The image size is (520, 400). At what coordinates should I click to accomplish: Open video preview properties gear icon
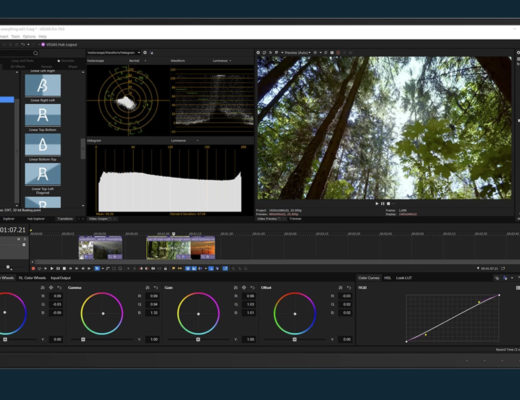pos(258,53)
